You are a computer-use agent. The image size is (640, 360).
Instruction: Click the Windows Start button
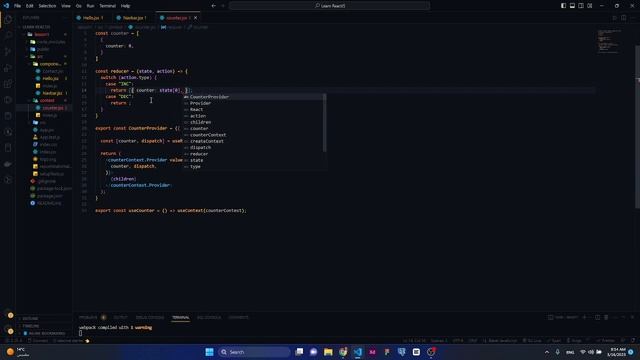(x=209, y=352)
